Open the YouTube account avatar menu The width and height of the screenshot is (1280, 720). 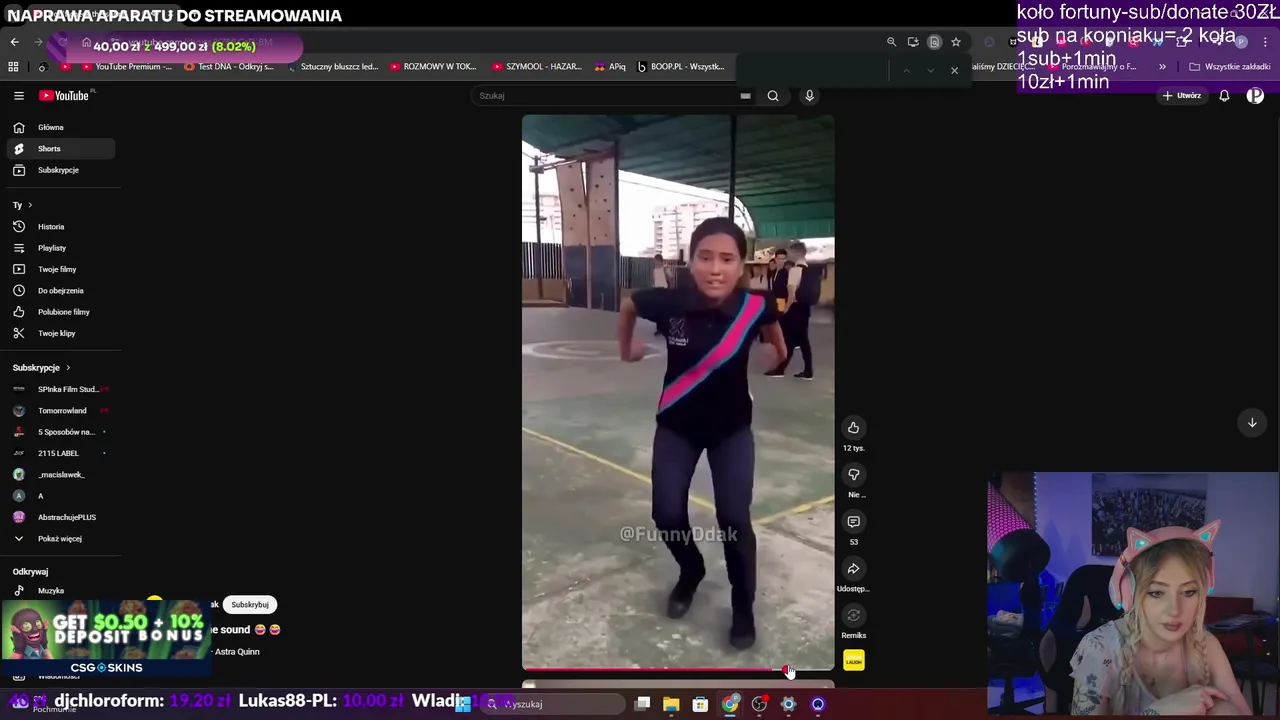point(1255,96)
